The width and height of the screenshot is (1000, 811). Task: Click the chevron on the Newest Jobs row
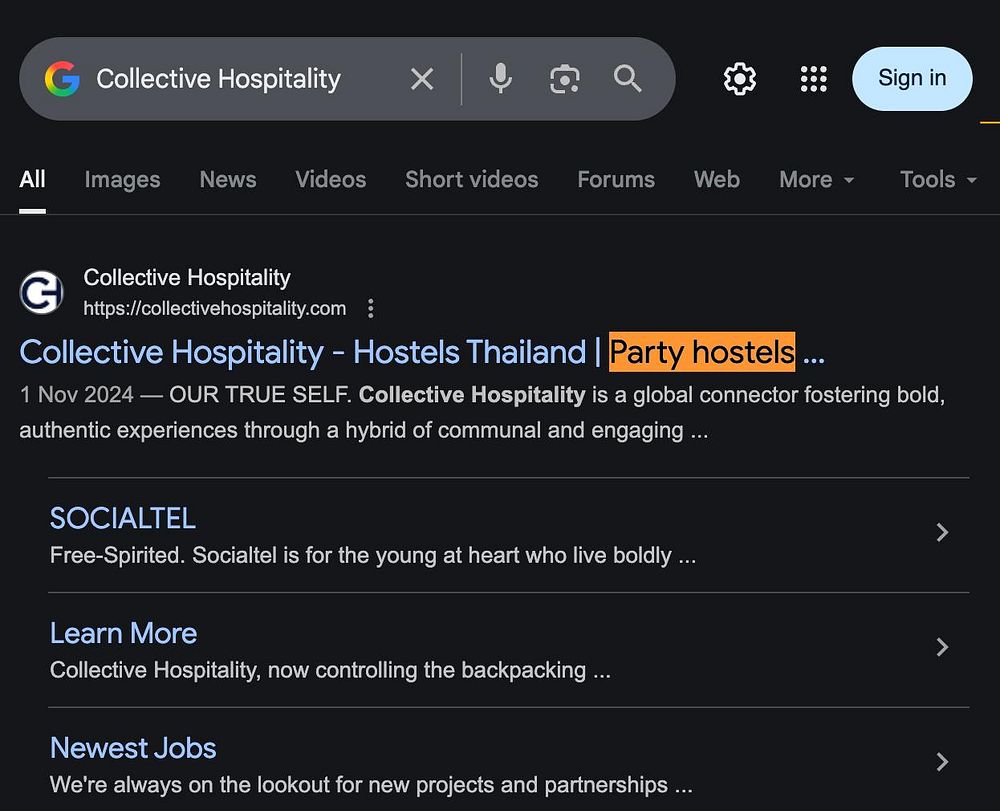click(942, 762)
